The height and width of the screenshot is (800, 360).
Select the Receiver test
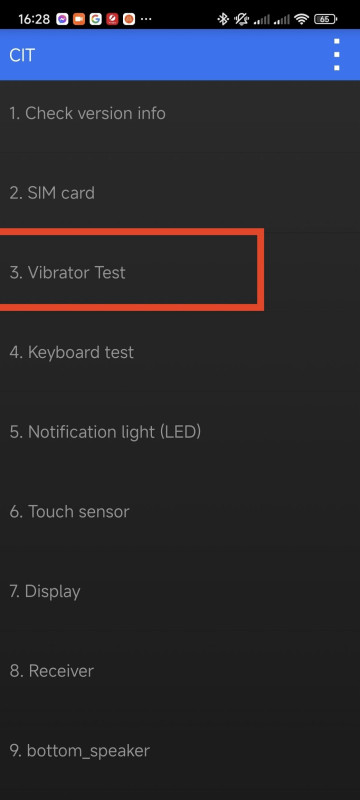pos(180,670)
